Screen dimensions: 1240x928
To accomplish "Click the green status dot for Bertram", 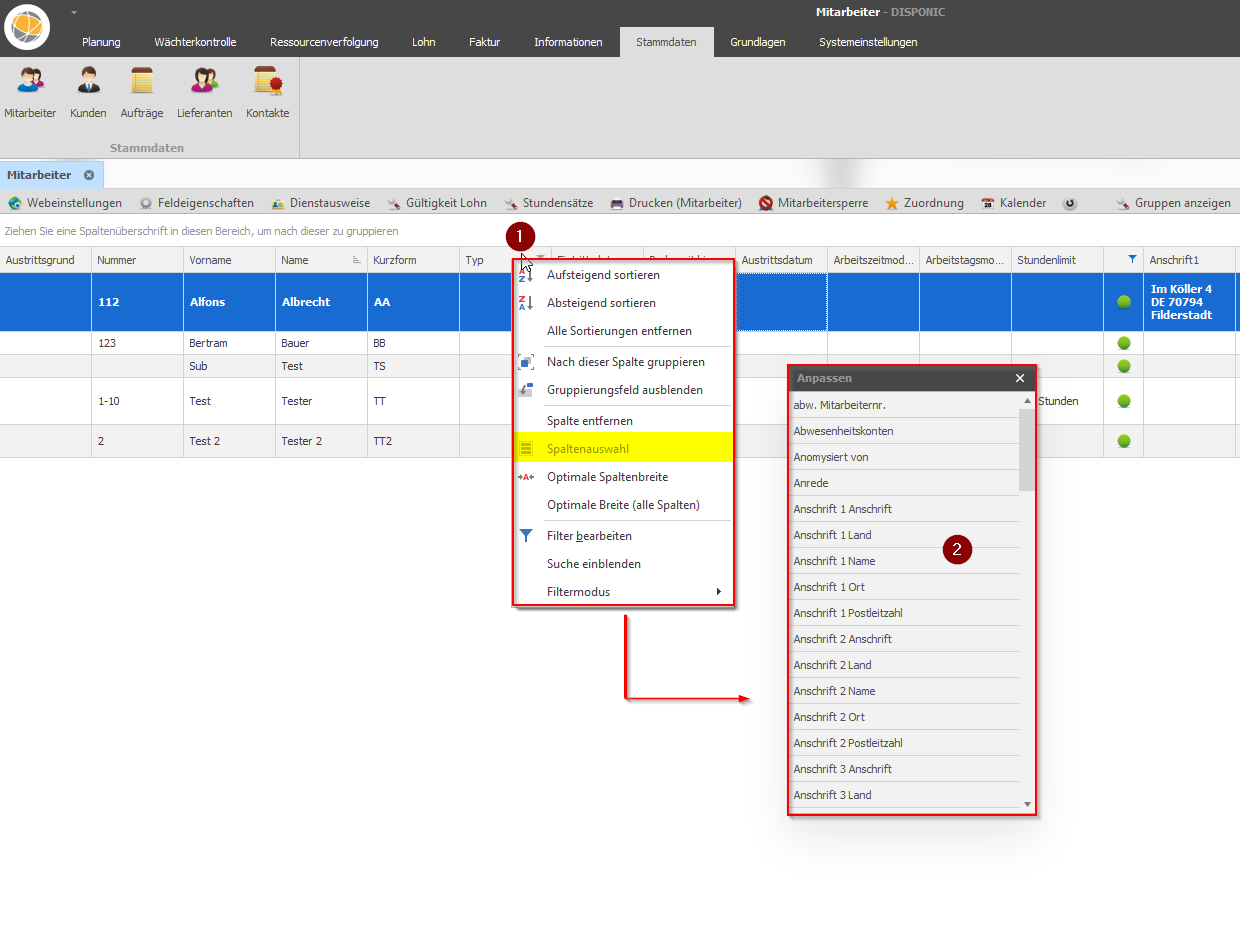I will point(1123,343).
